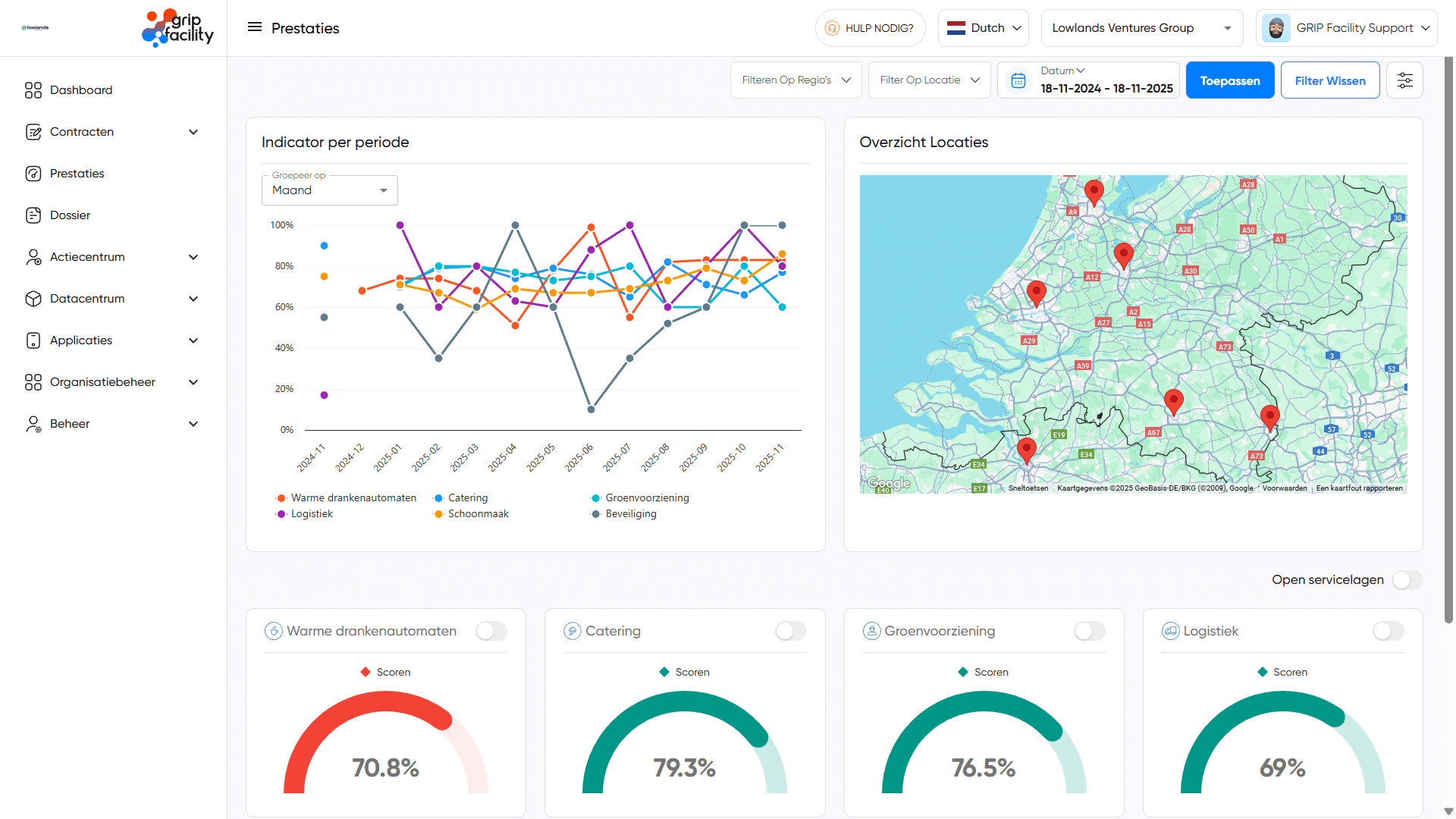Click the Amsterdam-area map marker

point(1094,193)
